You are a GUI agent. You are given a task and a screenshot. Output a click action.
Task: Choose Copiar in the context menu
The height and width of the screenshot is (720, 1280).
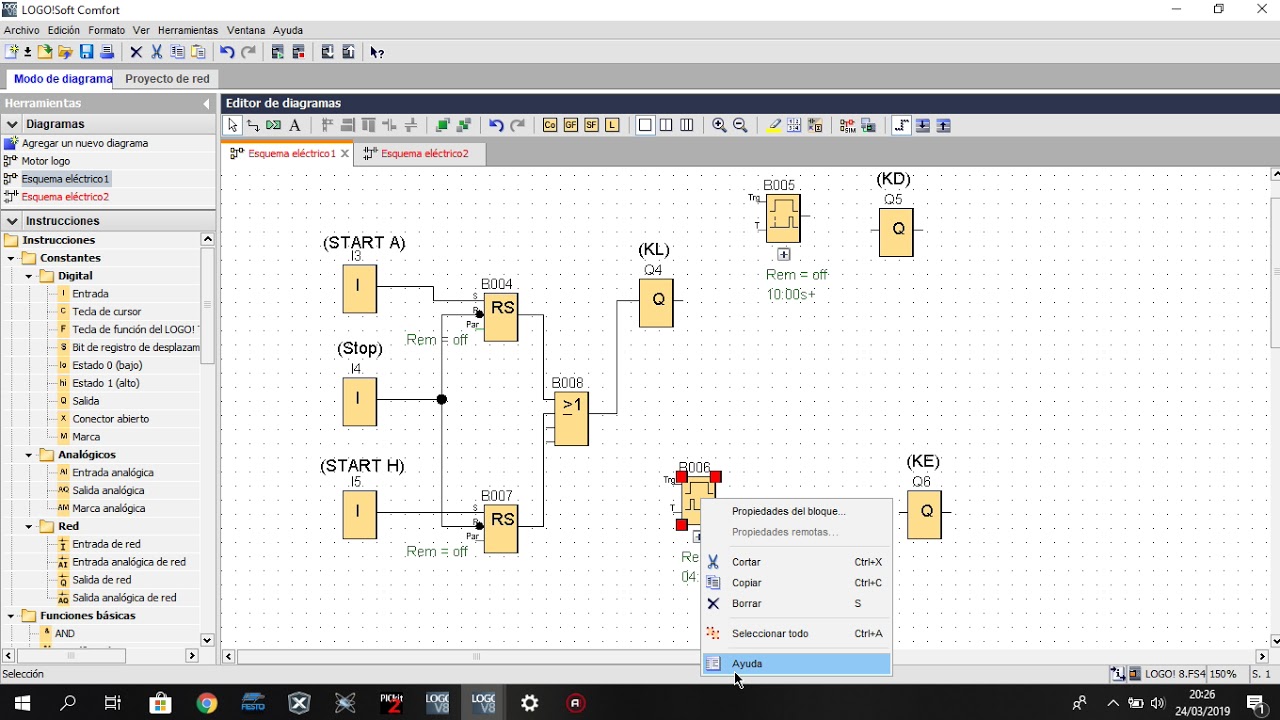[797, 583]
